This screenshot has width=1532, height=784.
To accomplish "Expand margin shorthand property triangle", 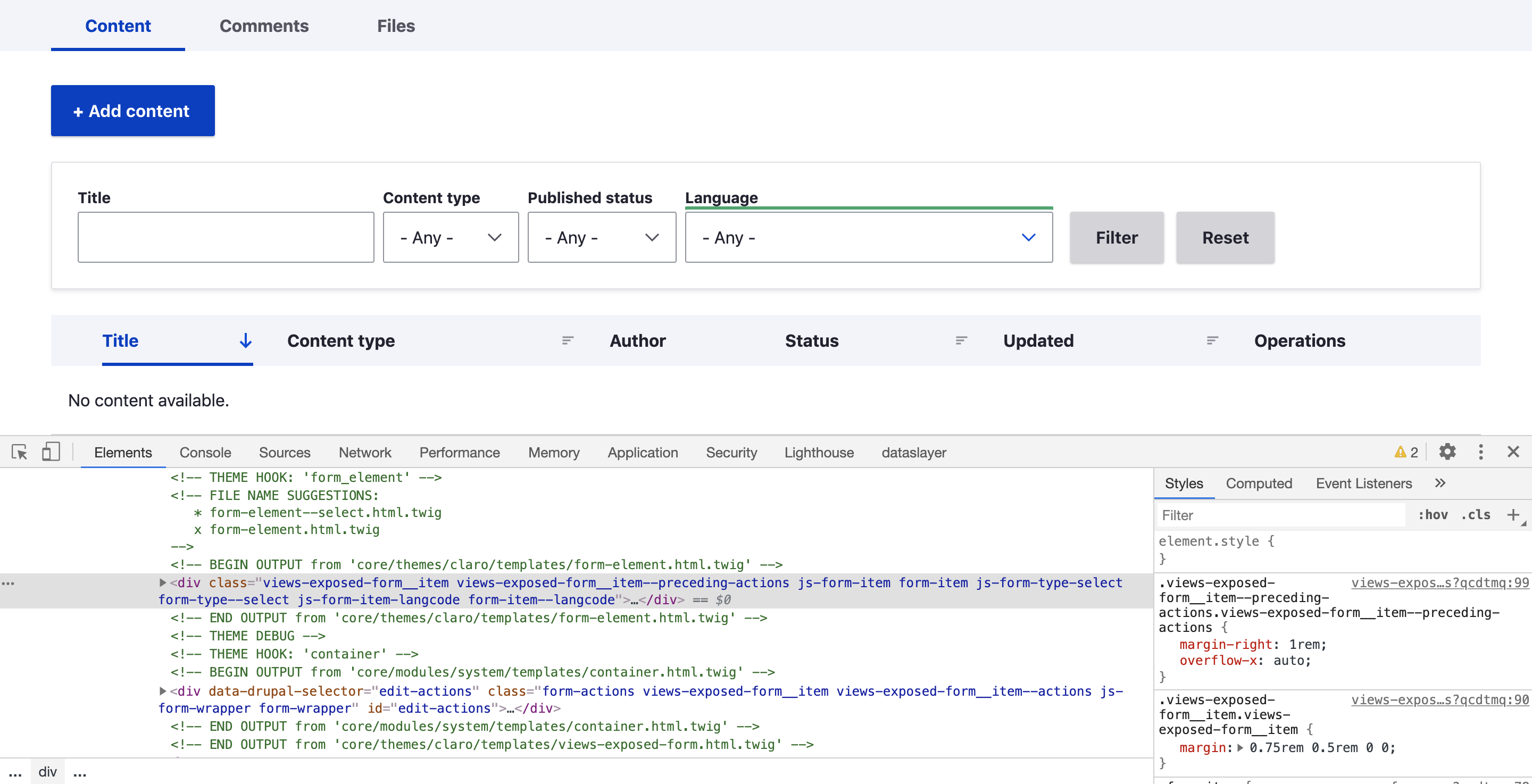I will 1240,748.
